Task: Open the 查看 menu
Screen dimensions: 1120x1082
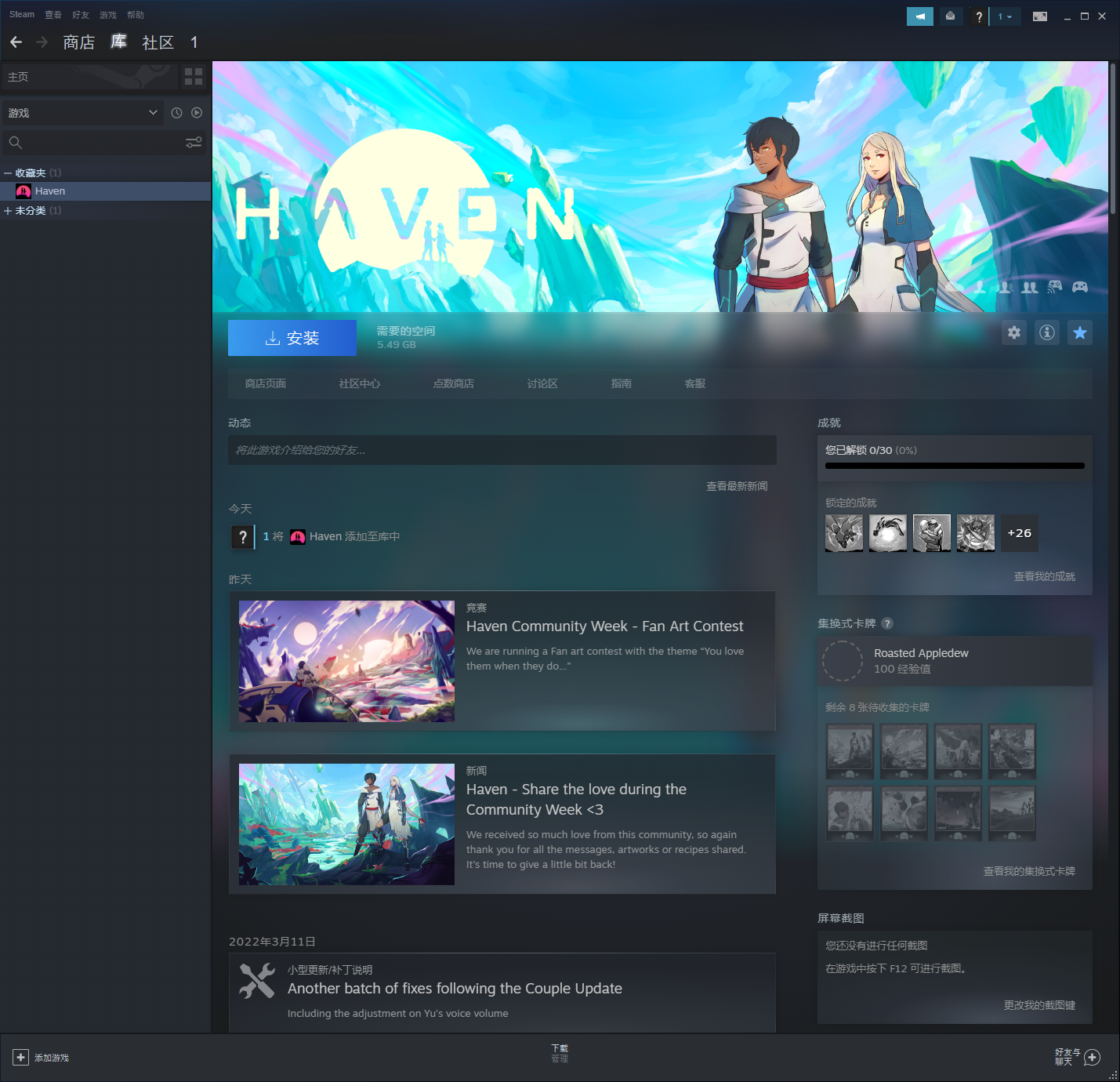Action: (53, 15)
